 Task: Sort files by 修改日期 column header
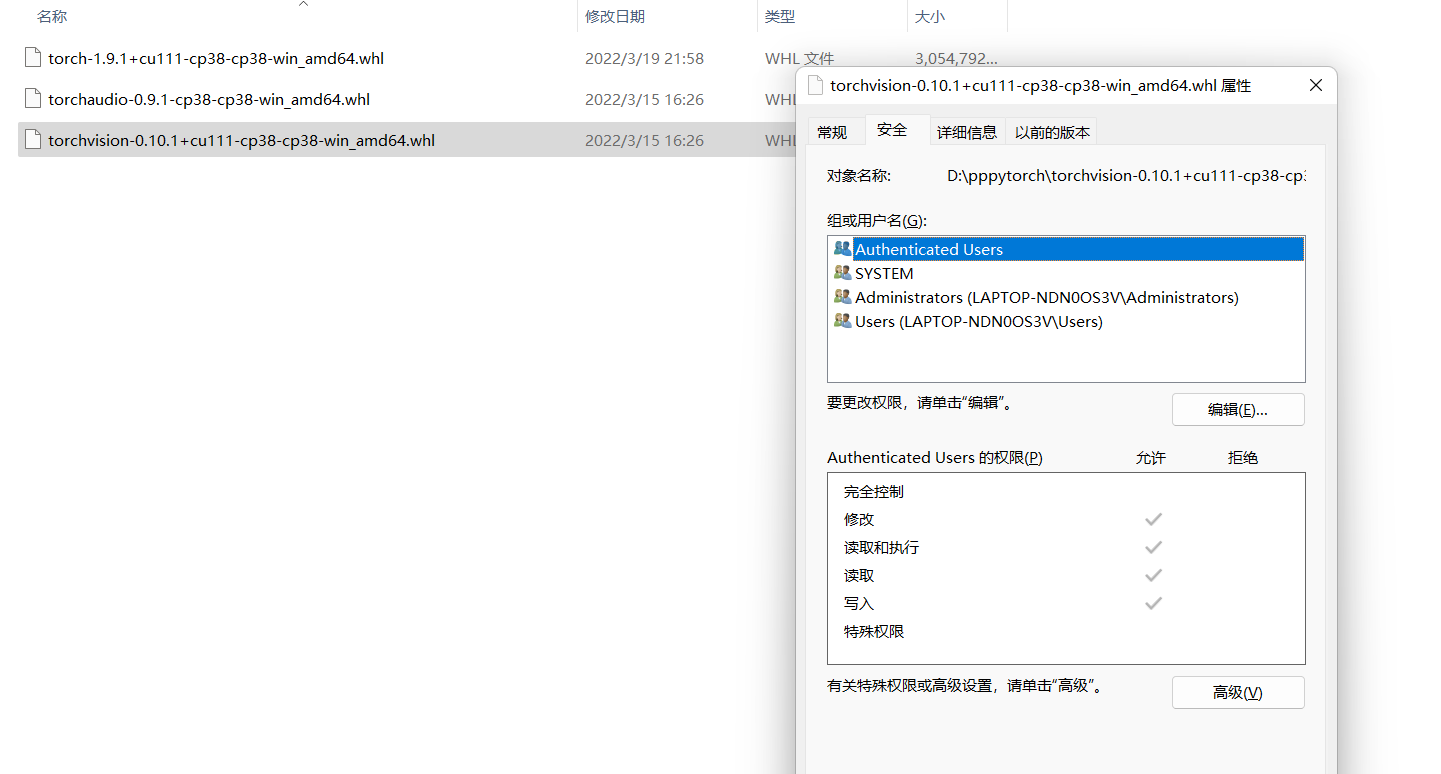(615, 16)
